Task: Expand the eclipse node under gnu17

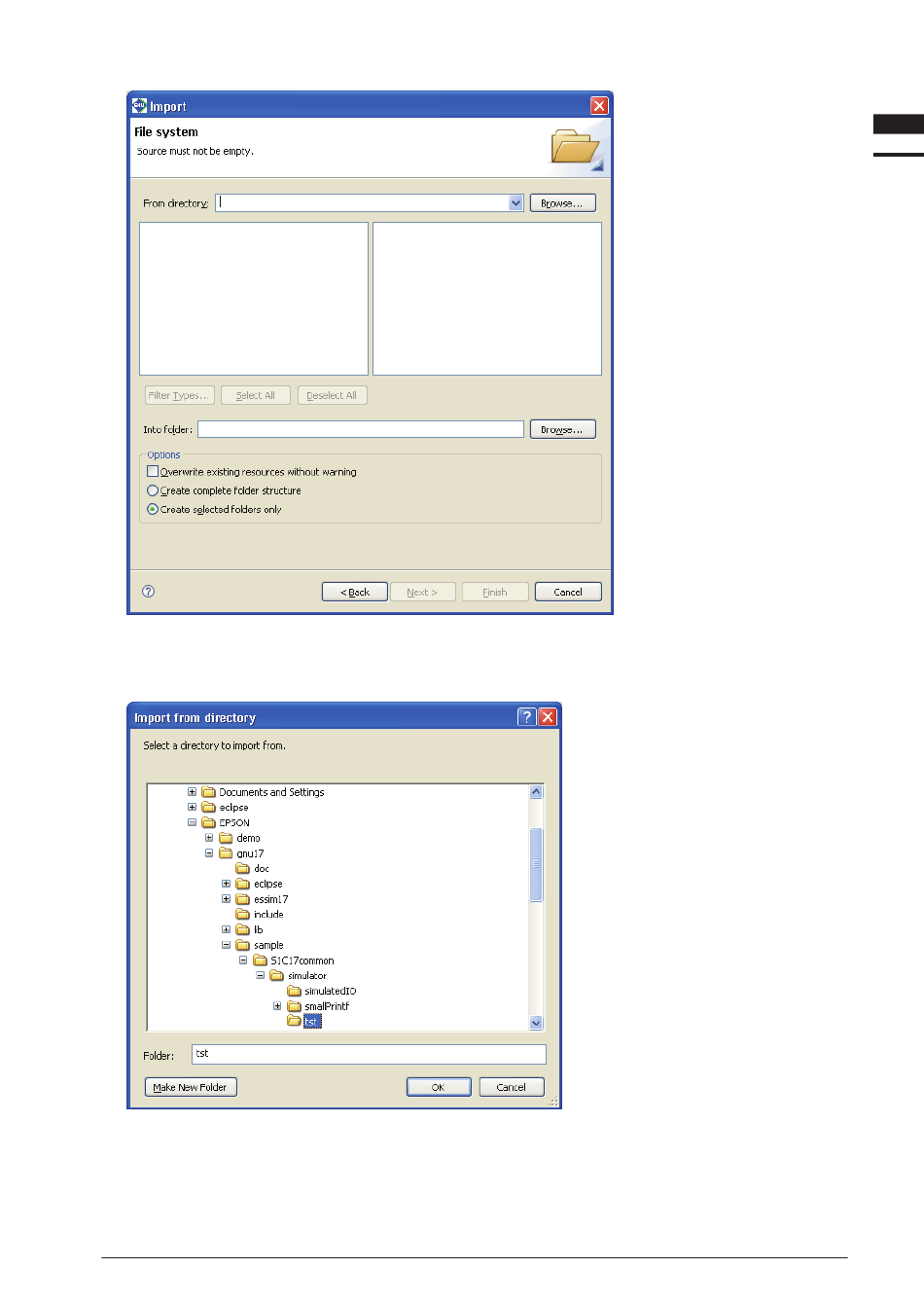Action: [x=226, y=884]
